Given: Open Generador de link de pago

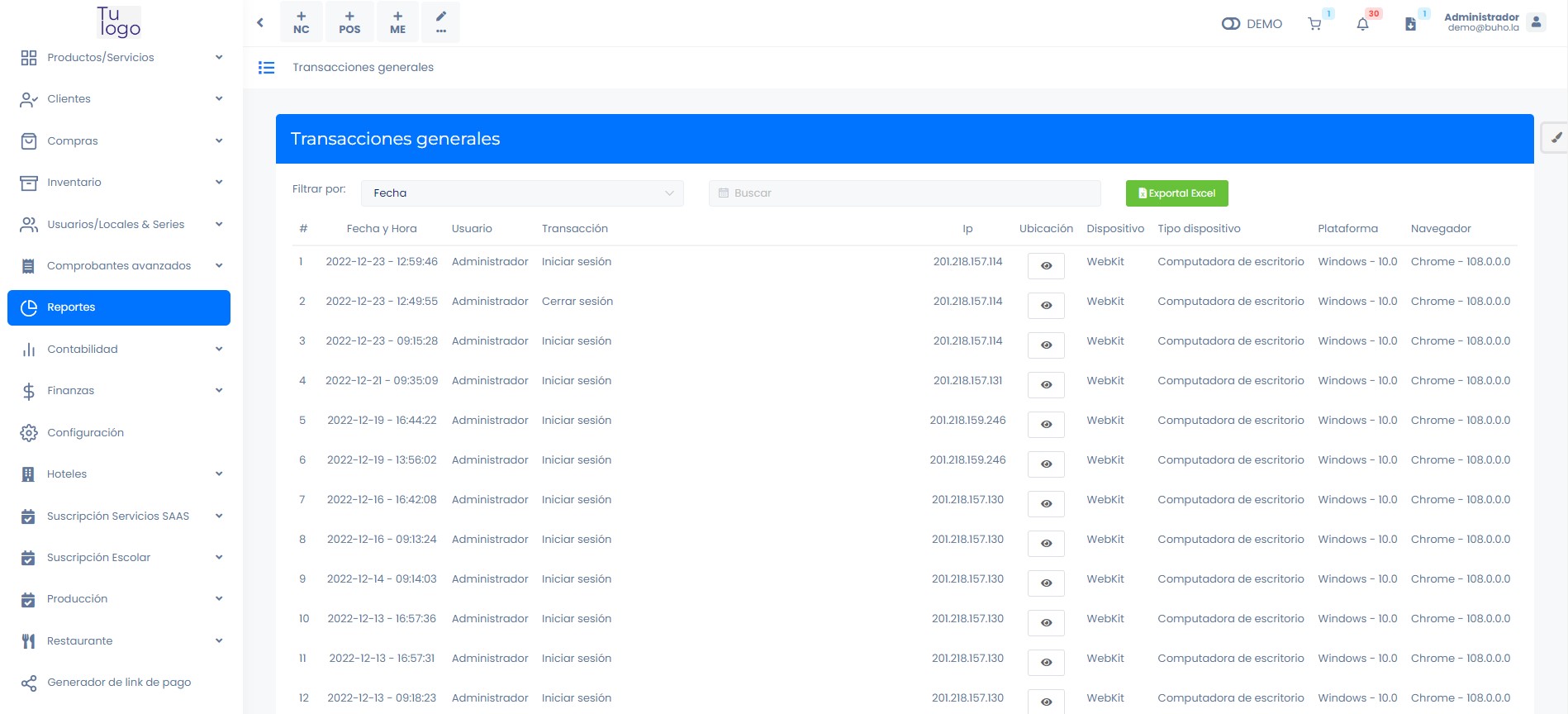Looking at the screenshot, I should pos(119,683).
